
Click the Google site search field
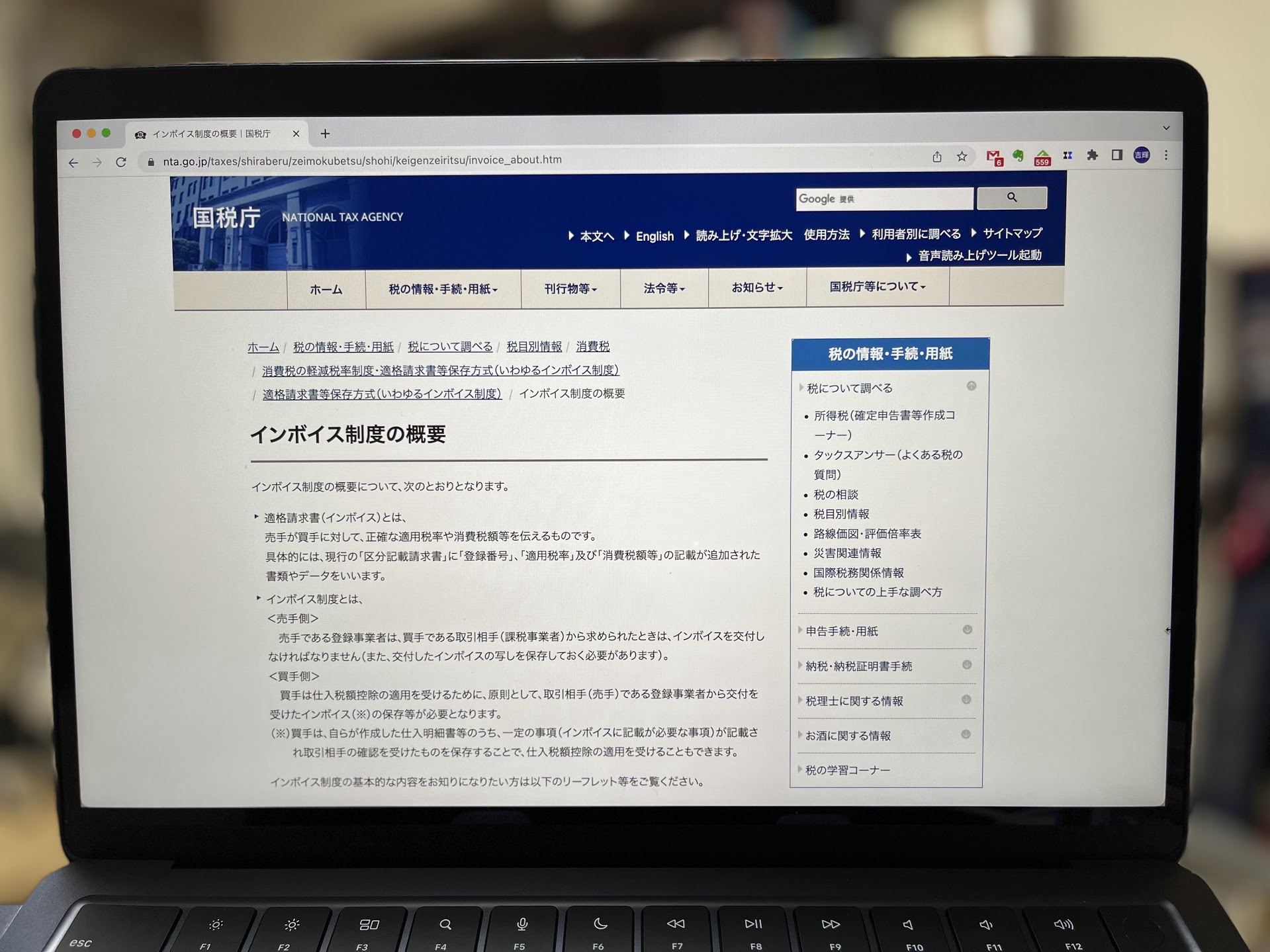[x=884, y=198]
